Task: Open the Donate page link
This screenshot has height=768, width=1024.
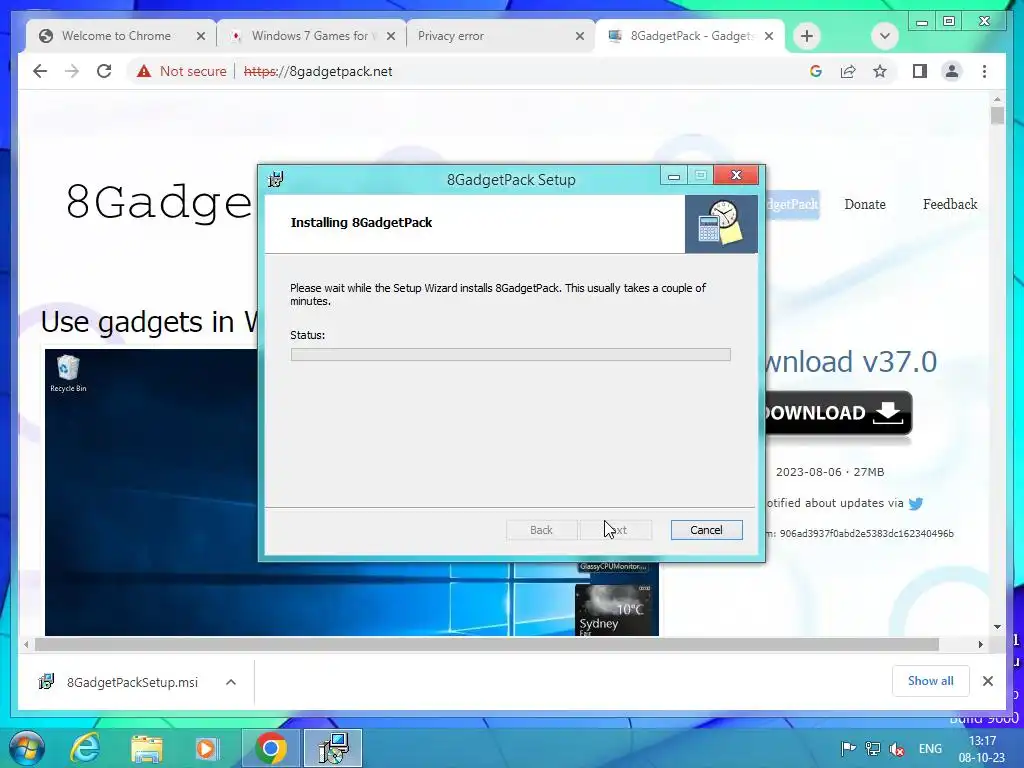Action: (865, 204)
